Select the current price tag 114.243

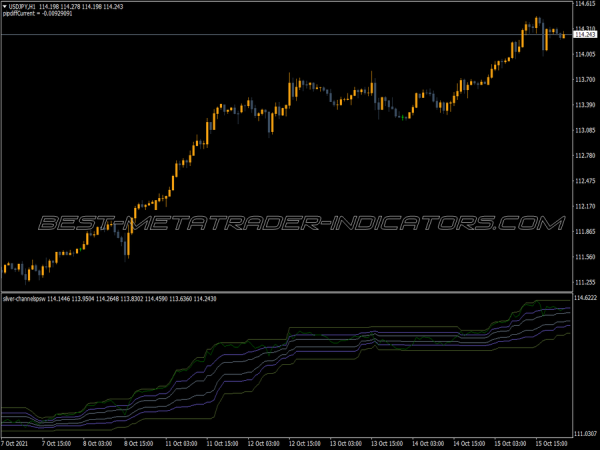click(585, 35)
